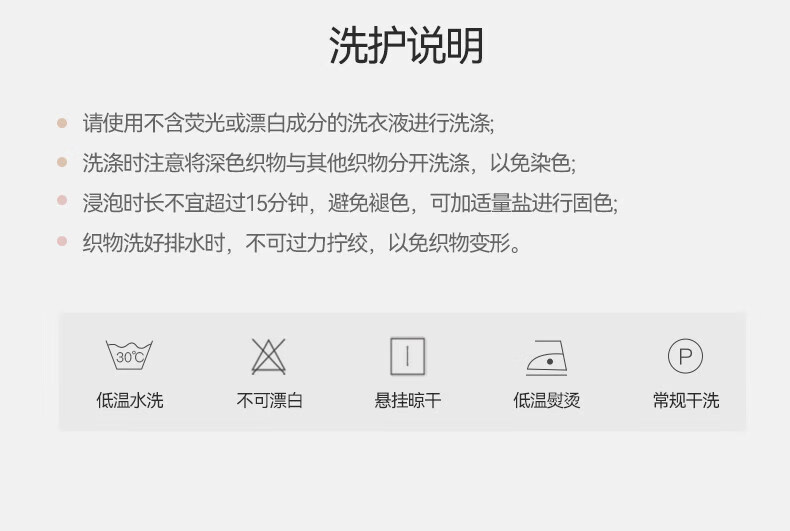The height and width of the screenshot is (531, 790).
Task: Click the 低温熨烫 label
Action: 547,401
